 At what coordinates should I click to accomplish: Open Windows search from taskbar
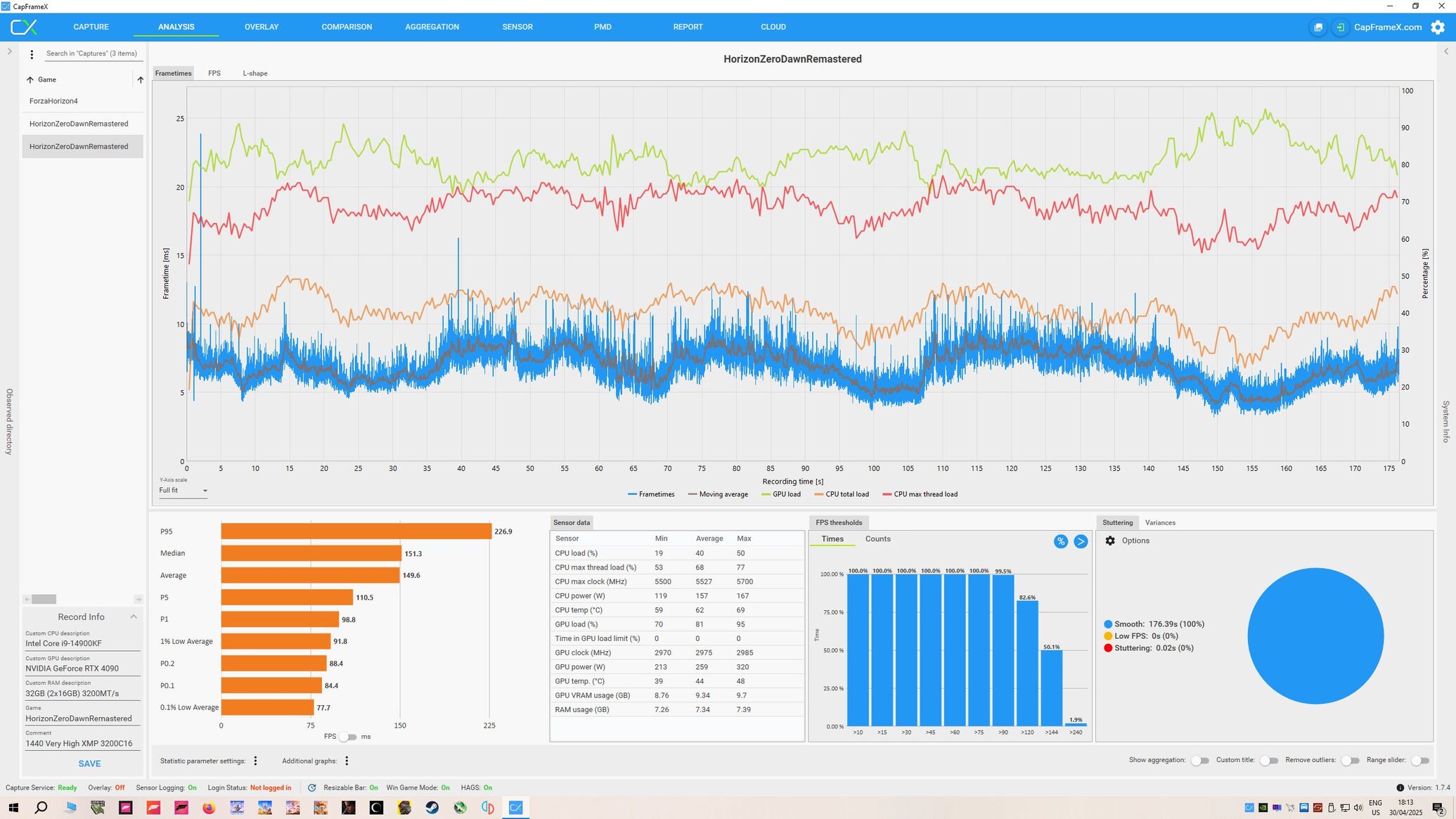click(x=41, y=808)
